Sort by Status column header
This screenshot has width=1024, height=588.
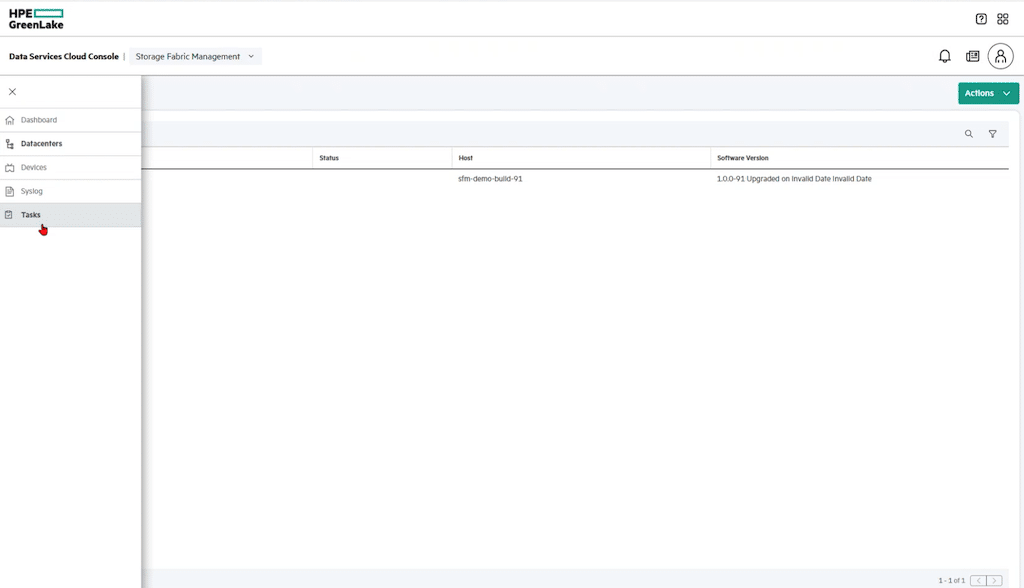point(329,158)
